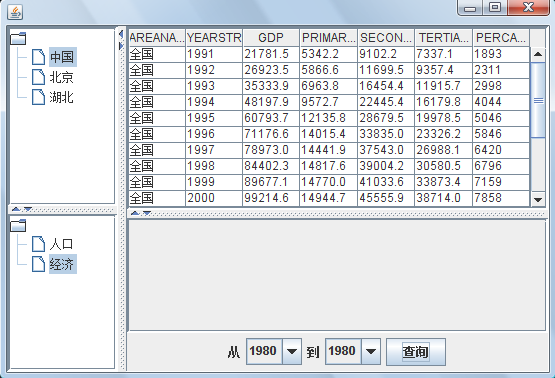
Task: Click the table vertical scrollbar thumb
Action: point(538,100)
